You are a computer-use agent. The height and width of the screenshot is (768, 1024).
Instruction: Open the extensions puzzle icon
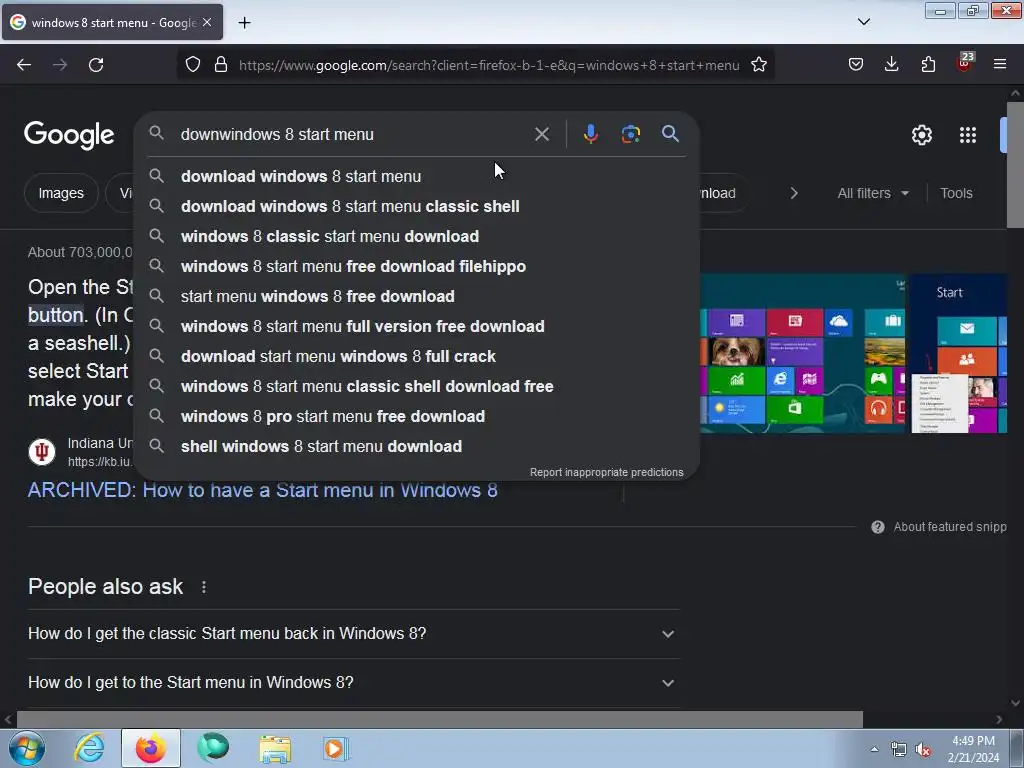coord(928,65)
